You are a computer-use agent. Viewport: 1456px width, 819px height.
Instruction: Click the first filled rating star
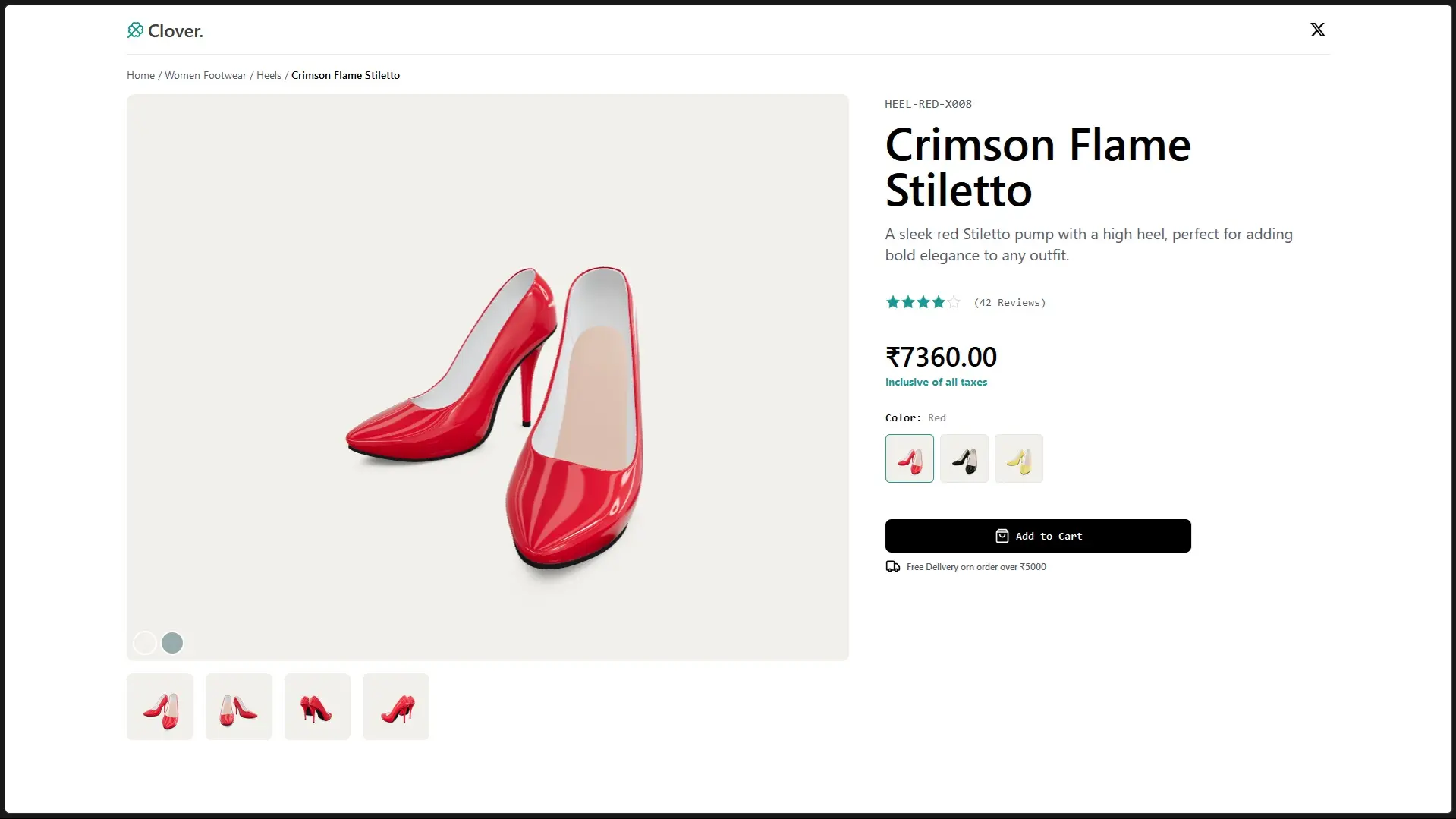[x=893, y=302]
